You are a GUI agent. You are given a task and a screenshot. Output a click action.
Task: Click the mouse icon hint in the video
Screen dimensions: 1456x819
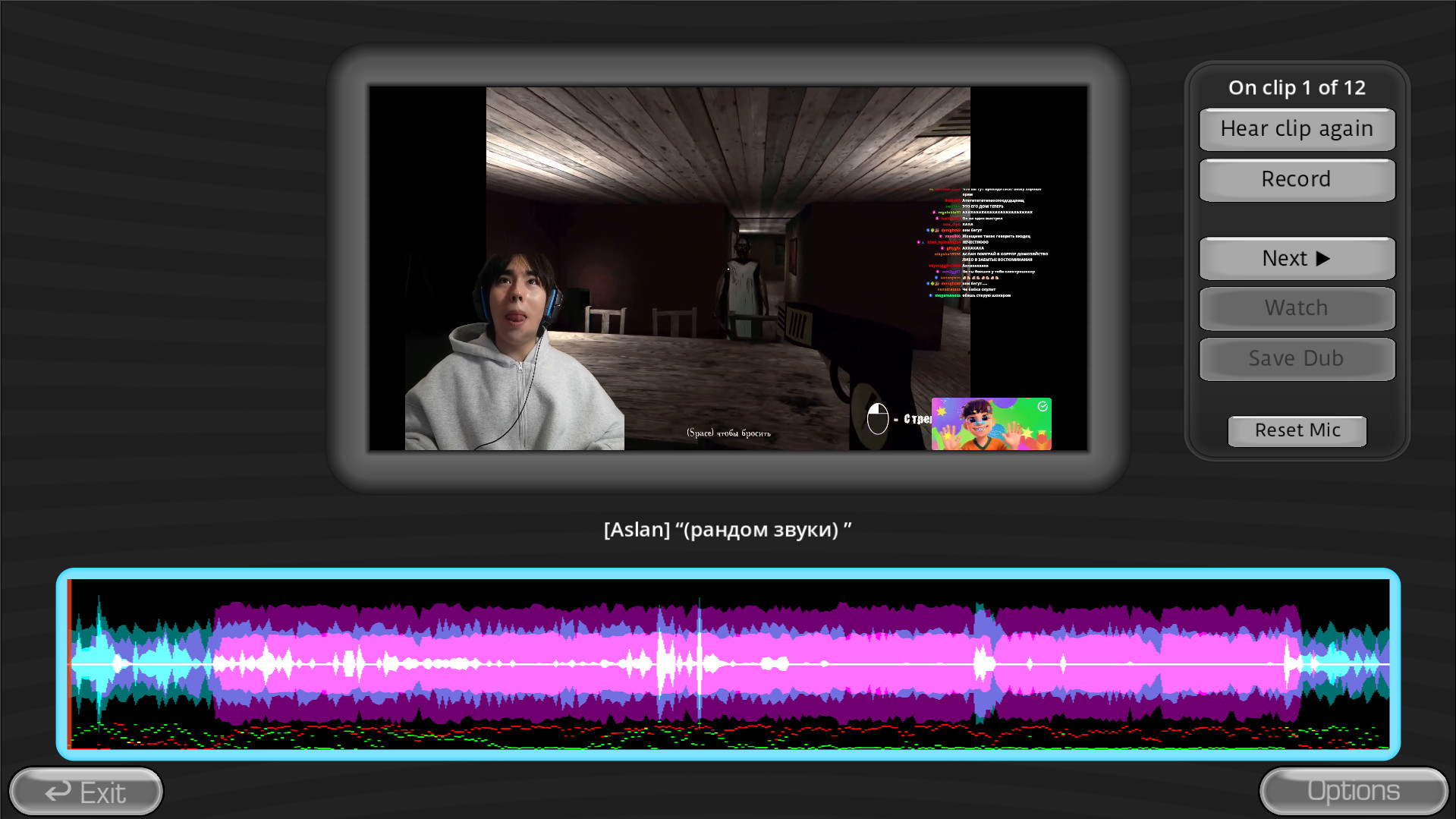(x=877, y=419)
